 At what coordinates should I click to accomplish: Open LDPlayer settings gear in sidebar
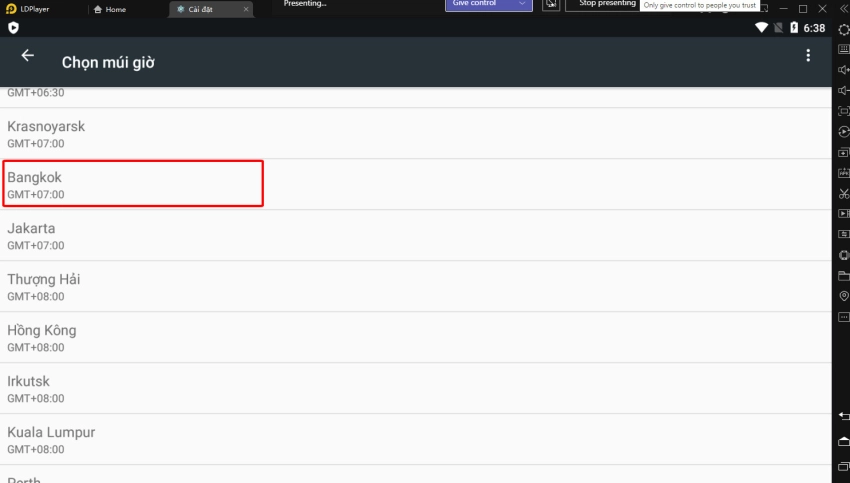click(843, 28)
